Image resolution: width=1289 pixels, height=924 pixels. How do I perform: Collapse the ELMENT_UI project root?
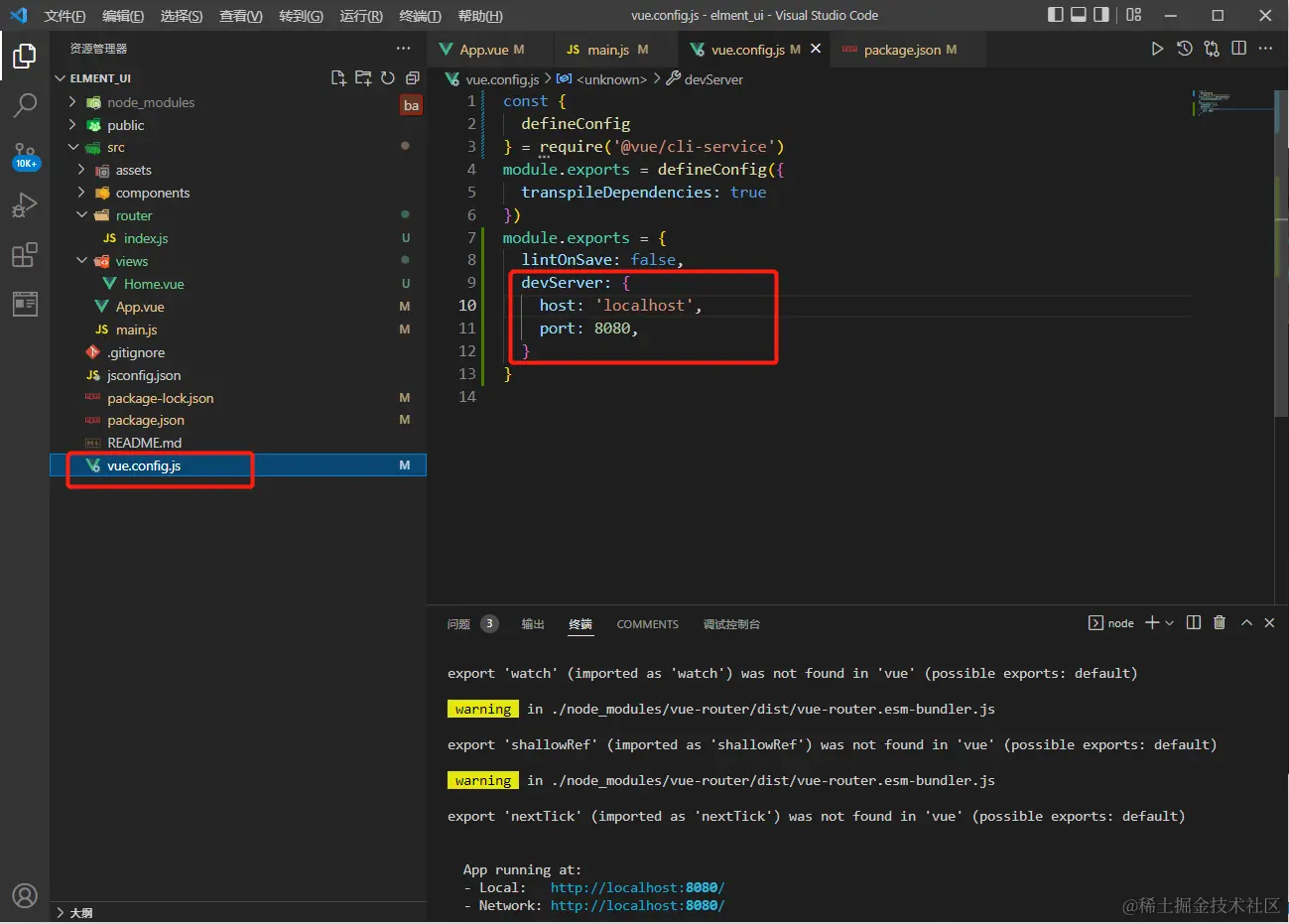pyautogui.click(x=61, y=78)
